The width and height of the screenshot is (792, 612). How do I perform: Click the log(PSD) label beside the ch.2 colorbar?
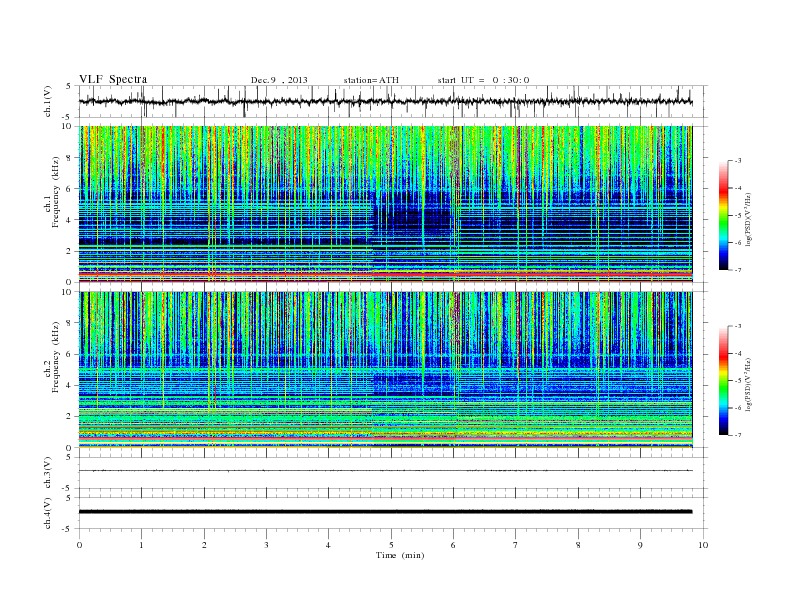(750, 384)
